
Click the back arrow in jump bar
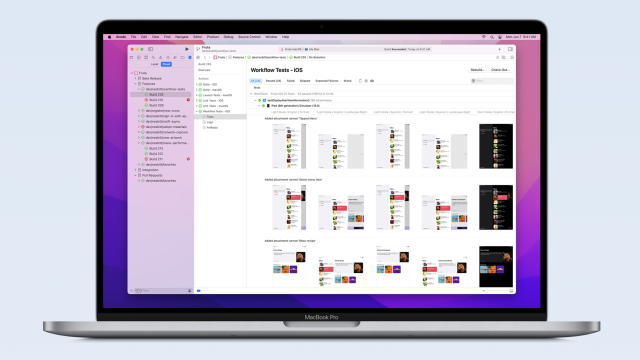(x=205, y=58)
